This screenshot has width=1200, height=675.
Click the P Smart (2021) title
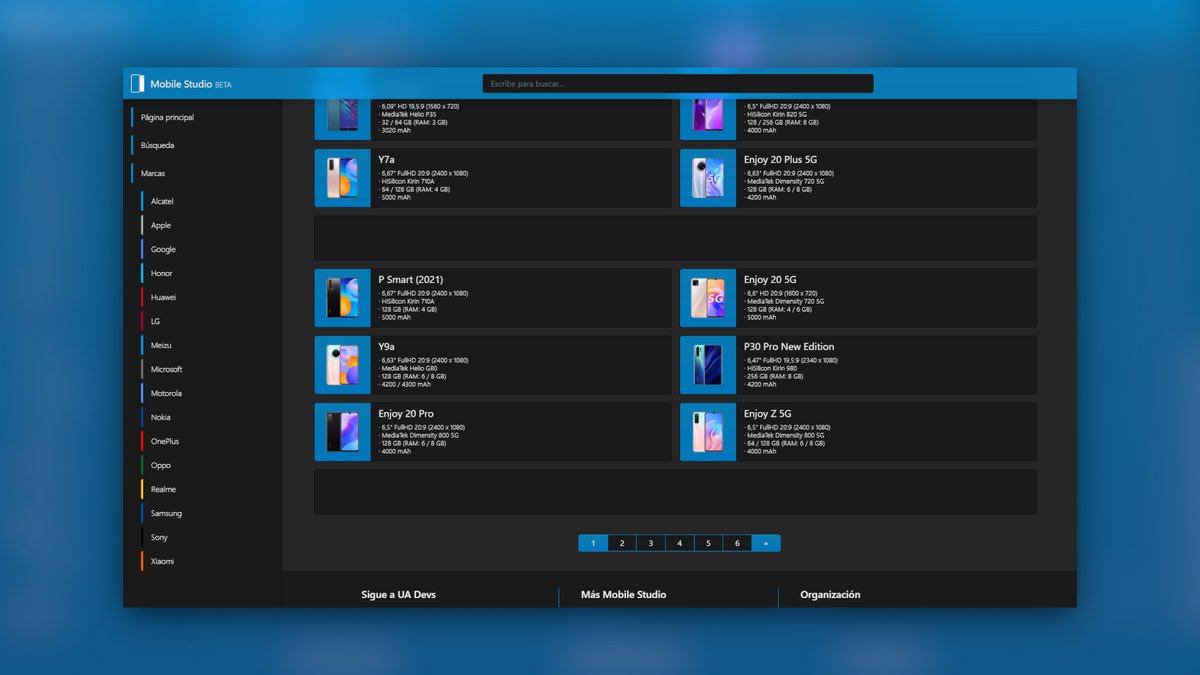(411, 280)
